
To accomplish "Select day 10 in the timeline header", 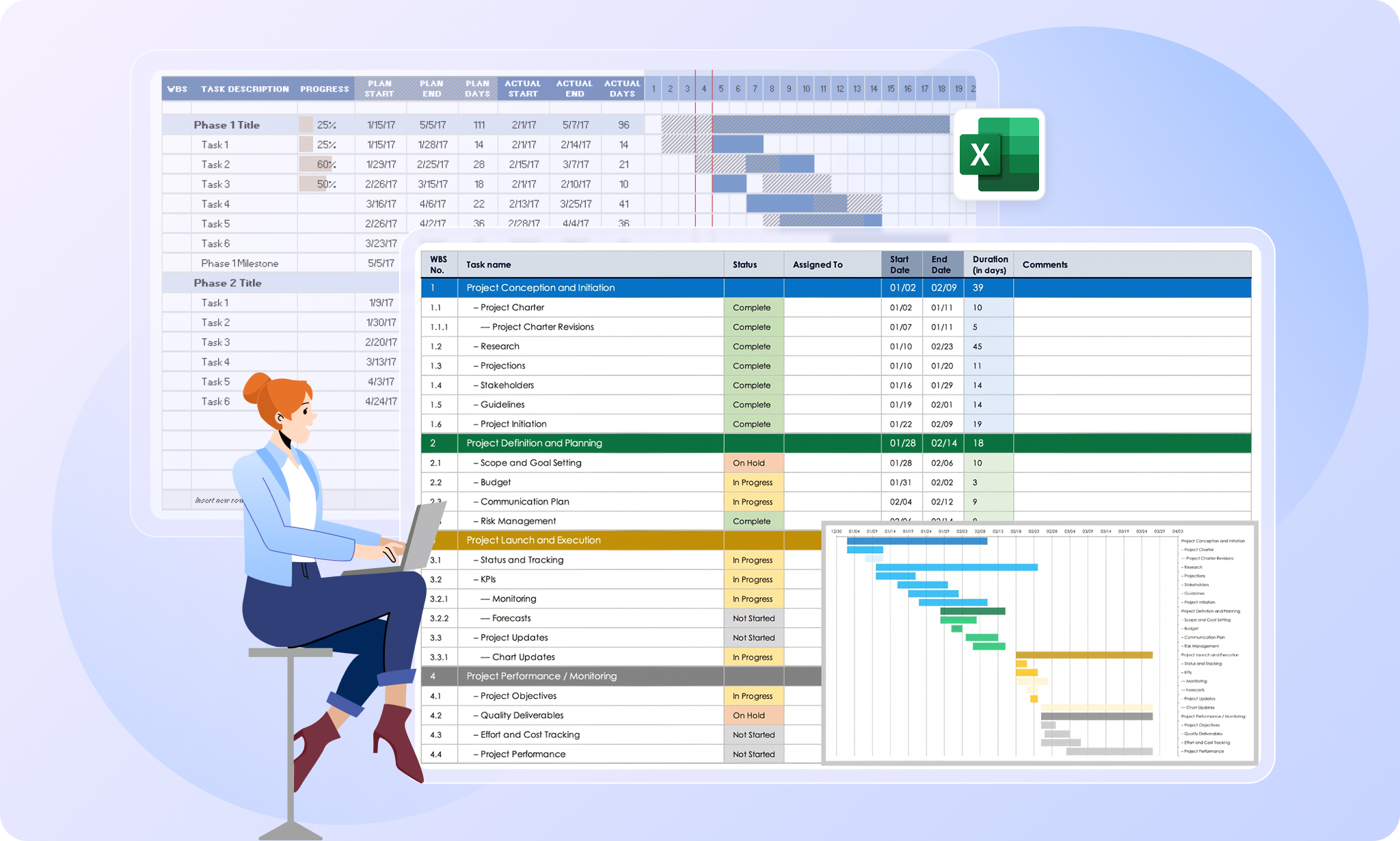I will (807, 89).
